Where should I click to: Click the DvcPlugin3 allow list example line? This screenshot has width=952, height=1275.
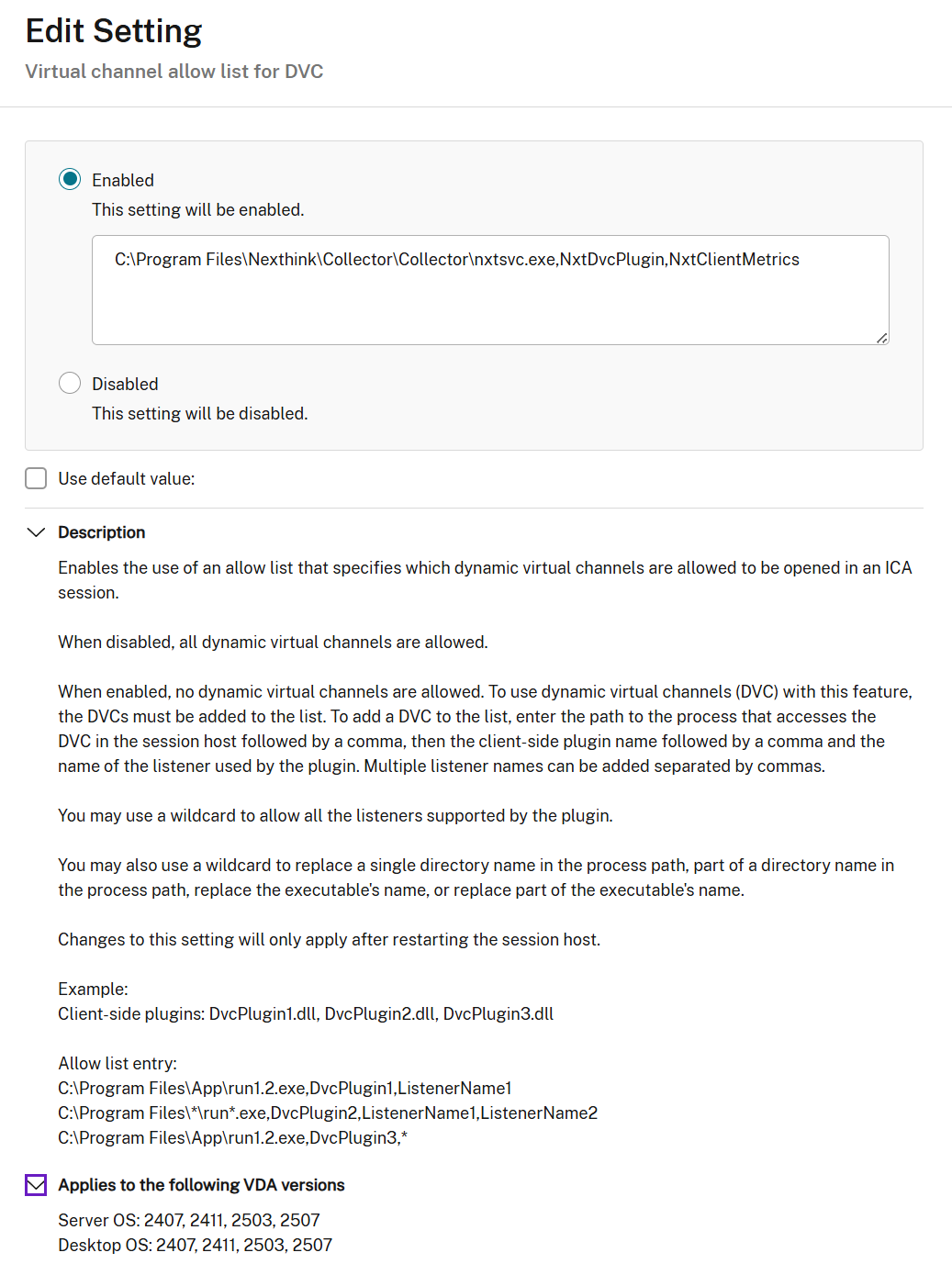coord(232,1137)
